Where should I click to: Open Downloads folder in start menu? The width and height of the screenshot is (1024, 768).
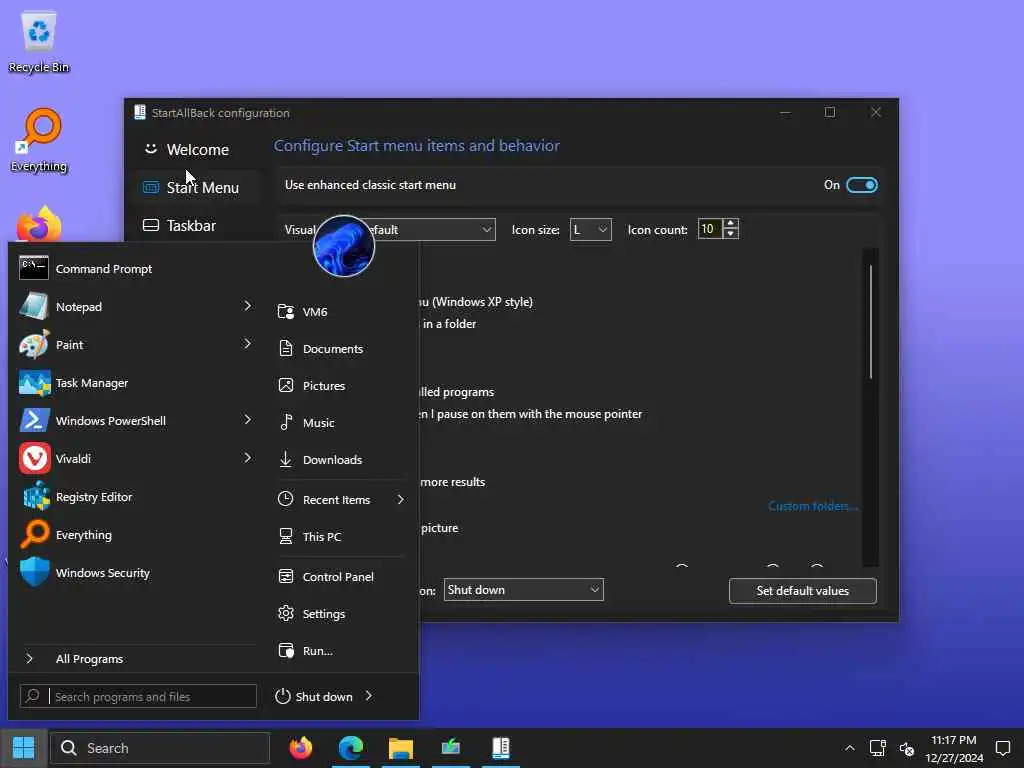[340, 459]
